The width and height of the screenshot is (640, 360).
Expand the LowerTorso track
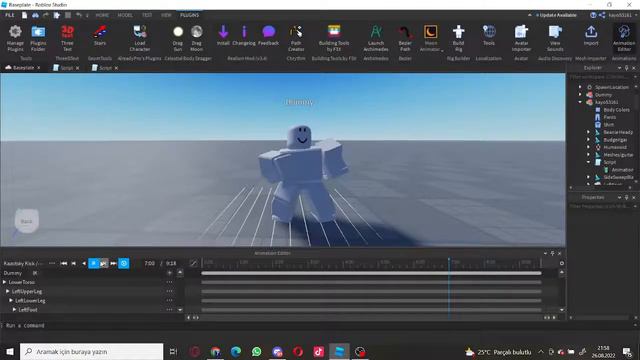click(4, 282)
